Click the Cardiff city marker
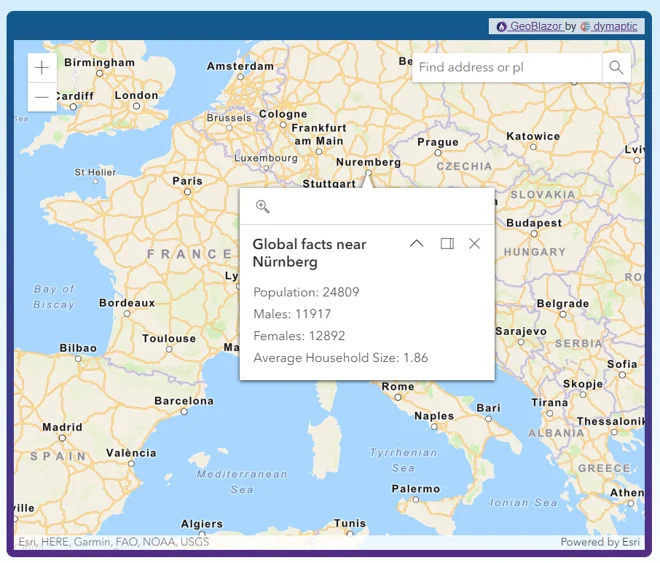This screenshot has height=563, width=660. (x=73, y=107)
